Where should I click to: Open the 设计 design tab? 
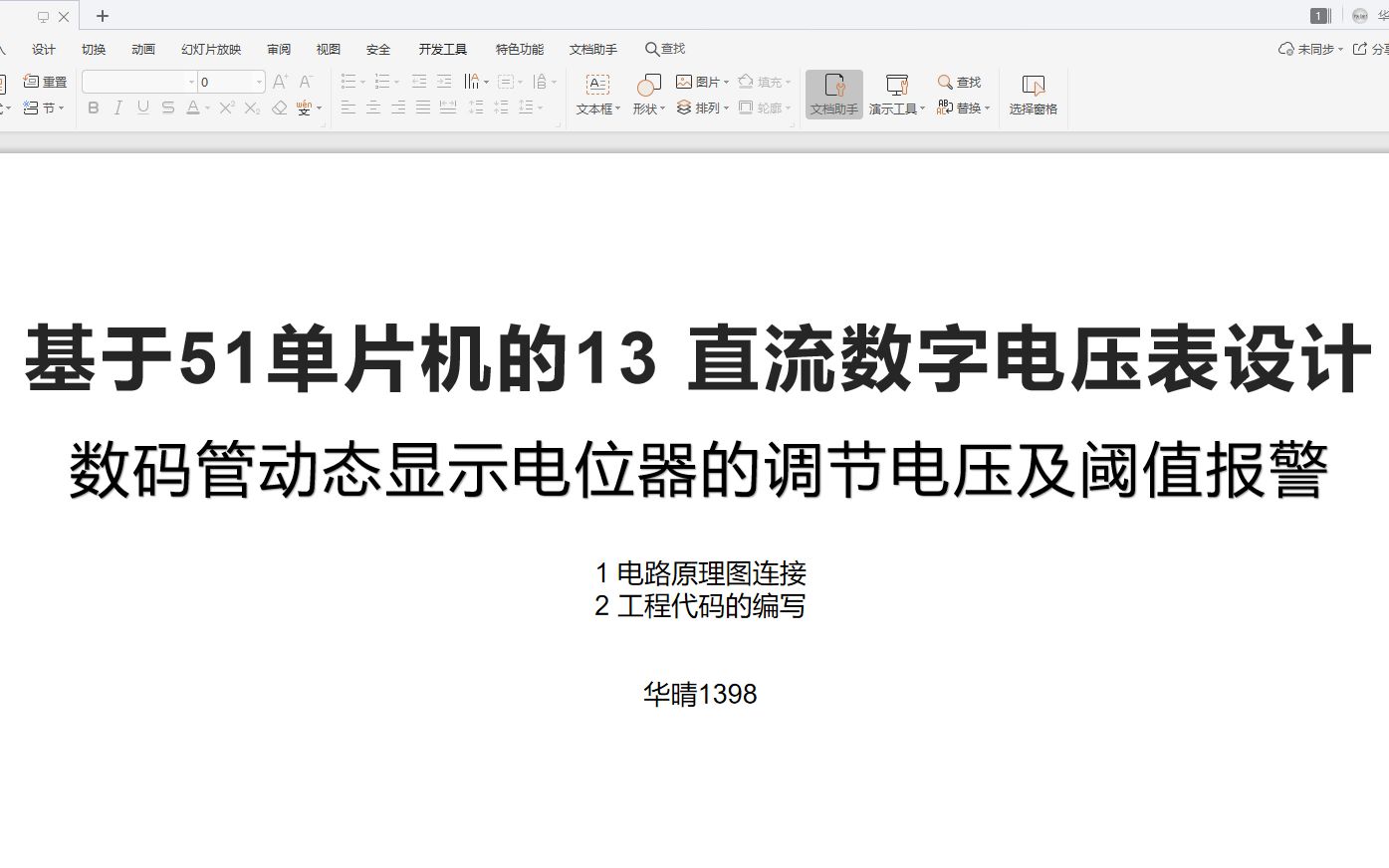[x=44, y=49]
